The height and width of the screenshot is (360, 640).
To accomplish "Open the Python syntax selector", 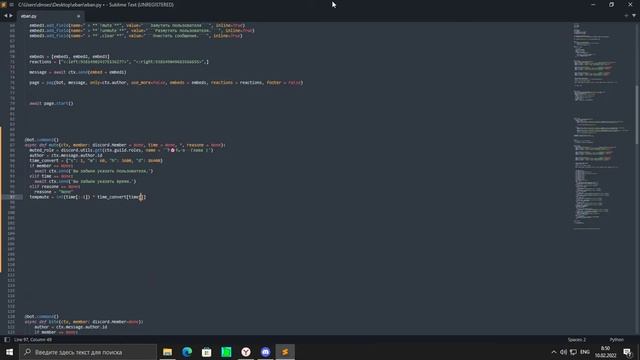I will (x=616, y=340).
